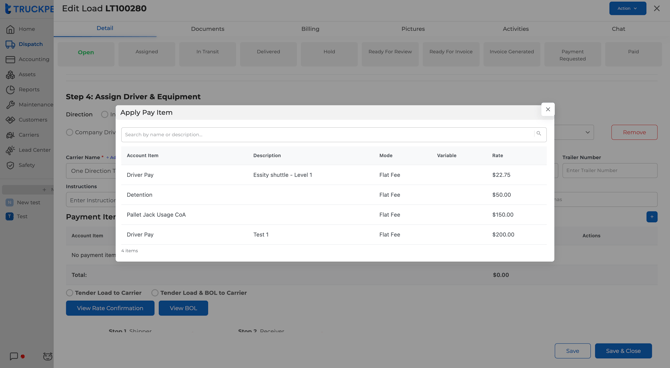Focus the Instructions input field
The width and height of the screenshot is (670, 368).
(91, 200)
